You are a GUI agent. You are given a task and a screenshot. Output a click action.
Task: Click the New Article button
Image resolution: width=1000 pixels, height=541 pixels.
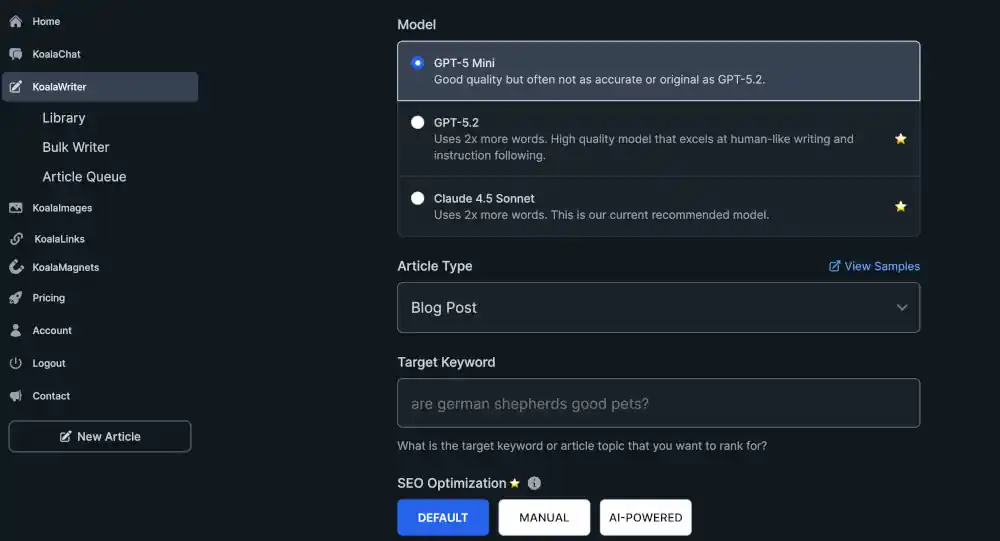click(x=99, y=436)
